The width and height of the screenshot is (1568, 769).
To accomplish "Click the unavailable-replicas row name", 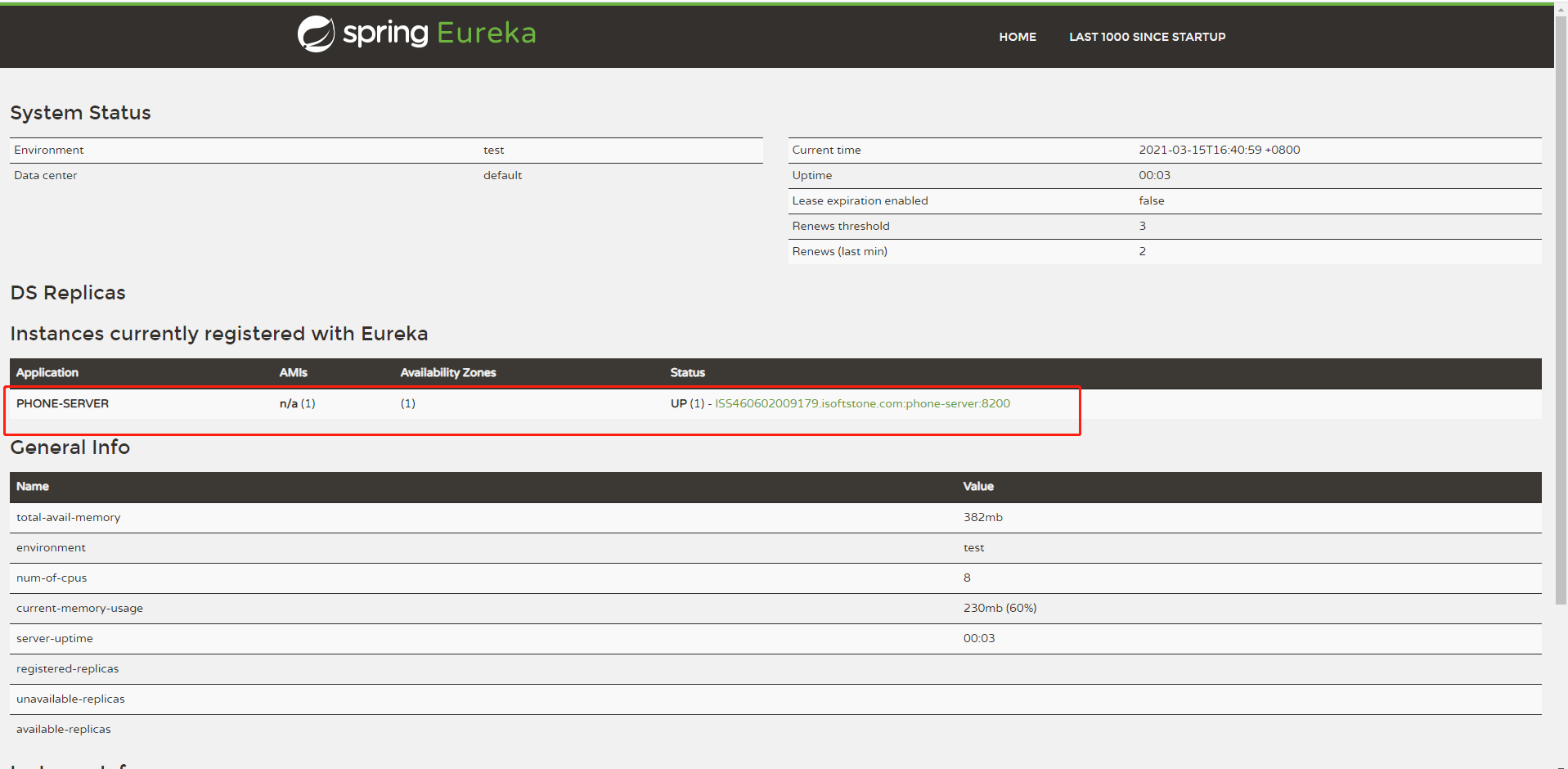I will (x=70, y=699).
